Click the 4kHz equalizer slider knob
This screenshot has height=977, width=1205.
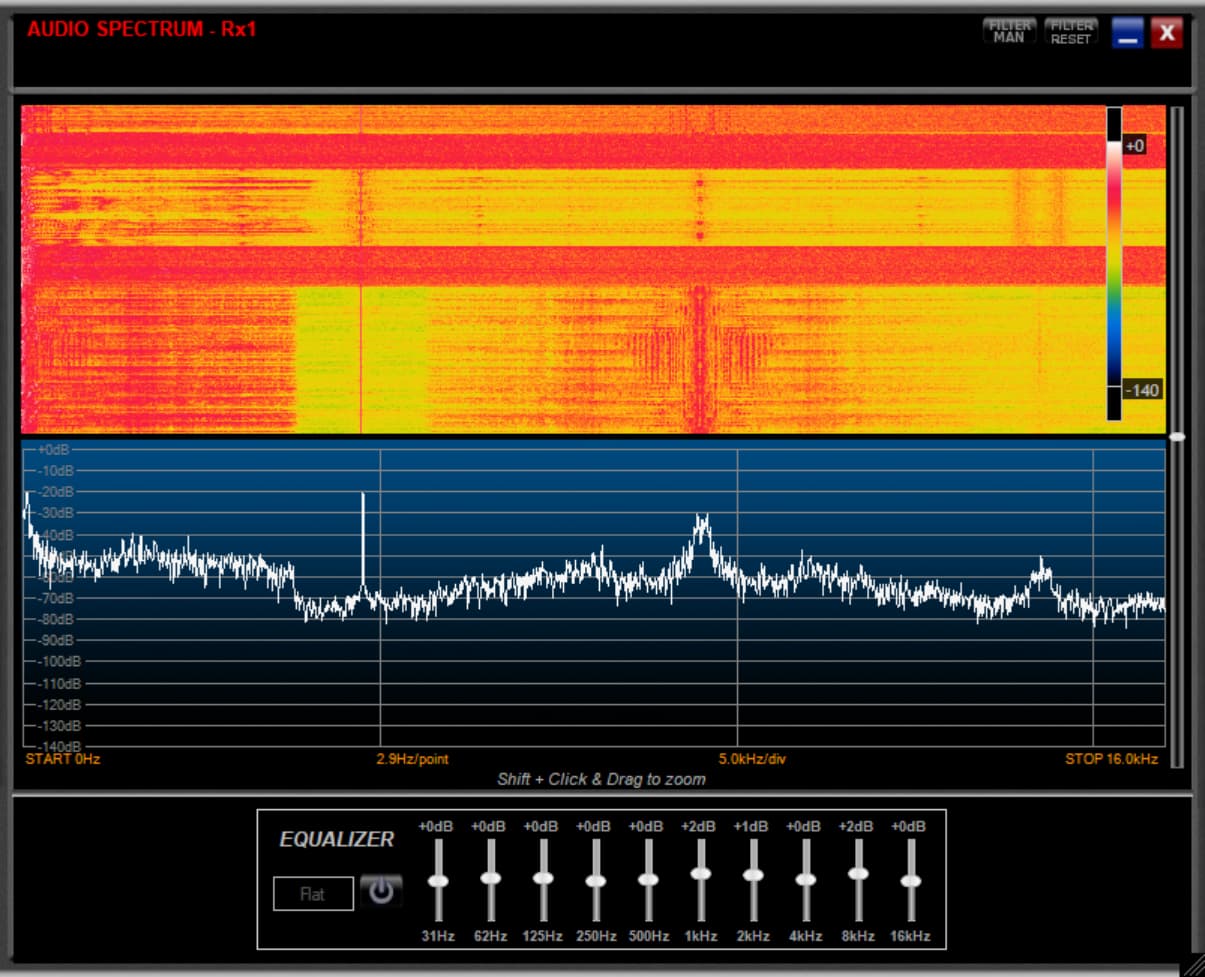pos(806,880)
